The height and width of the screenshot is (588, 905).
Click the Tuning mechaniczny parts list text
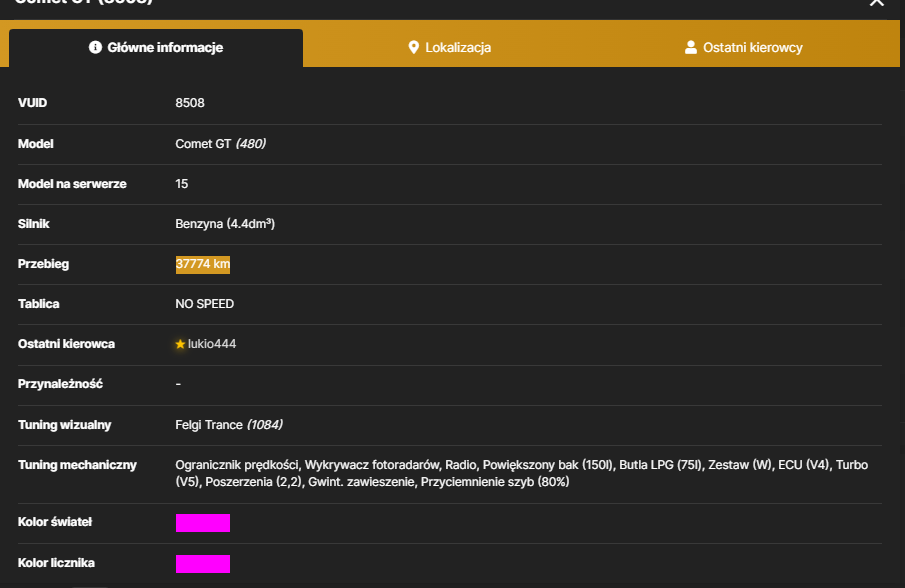coord(521,473)
